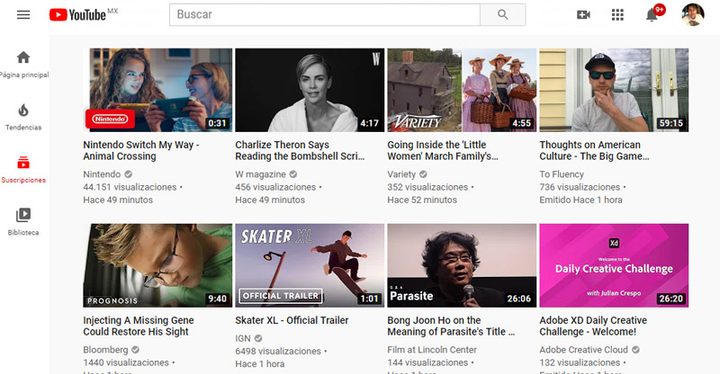720x374 pixels.
Task: Click Variety's verified checkmark badge
Action: (423, 174)
